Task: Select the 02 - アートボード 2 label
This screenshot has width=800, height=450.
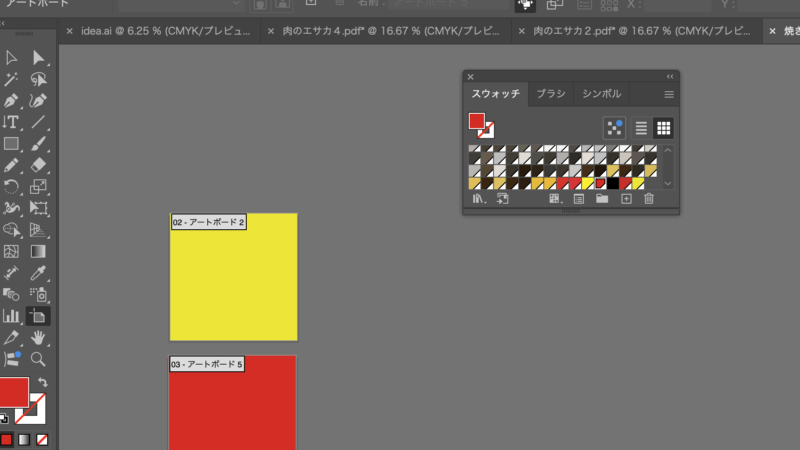Action: coord(208,221)
